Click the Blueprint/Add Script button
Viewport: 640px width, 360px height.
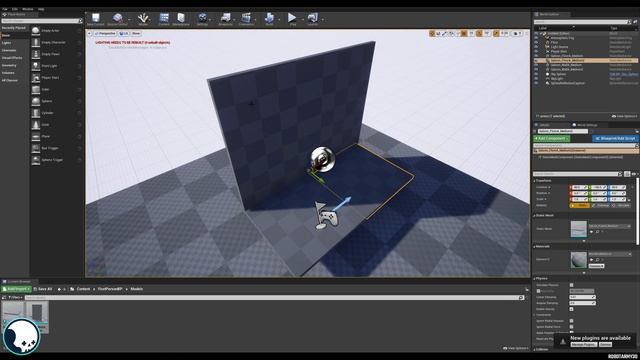pos(615,138)
